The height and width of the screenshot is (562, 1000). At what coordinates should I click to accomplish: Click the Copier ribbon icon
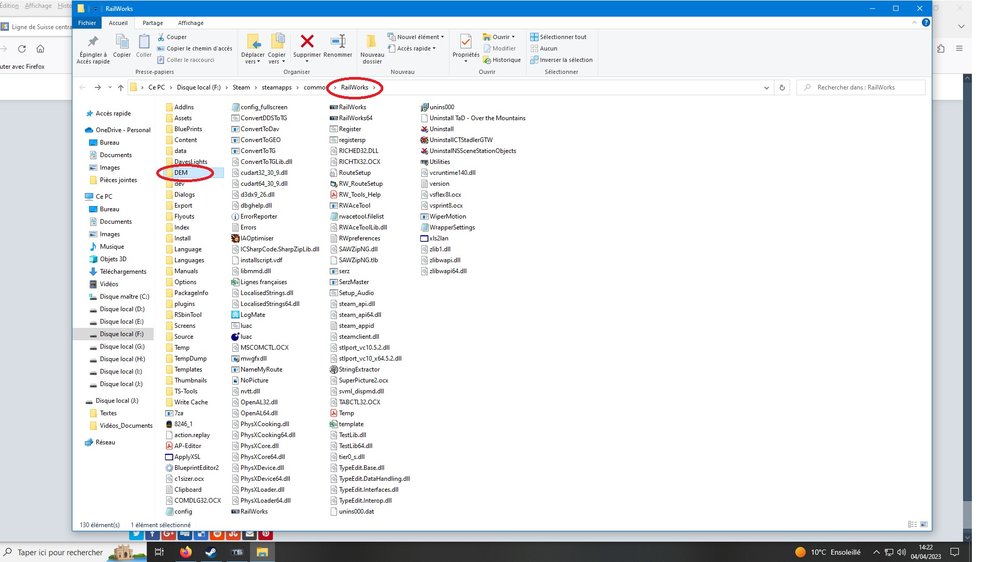pos(122,42)
